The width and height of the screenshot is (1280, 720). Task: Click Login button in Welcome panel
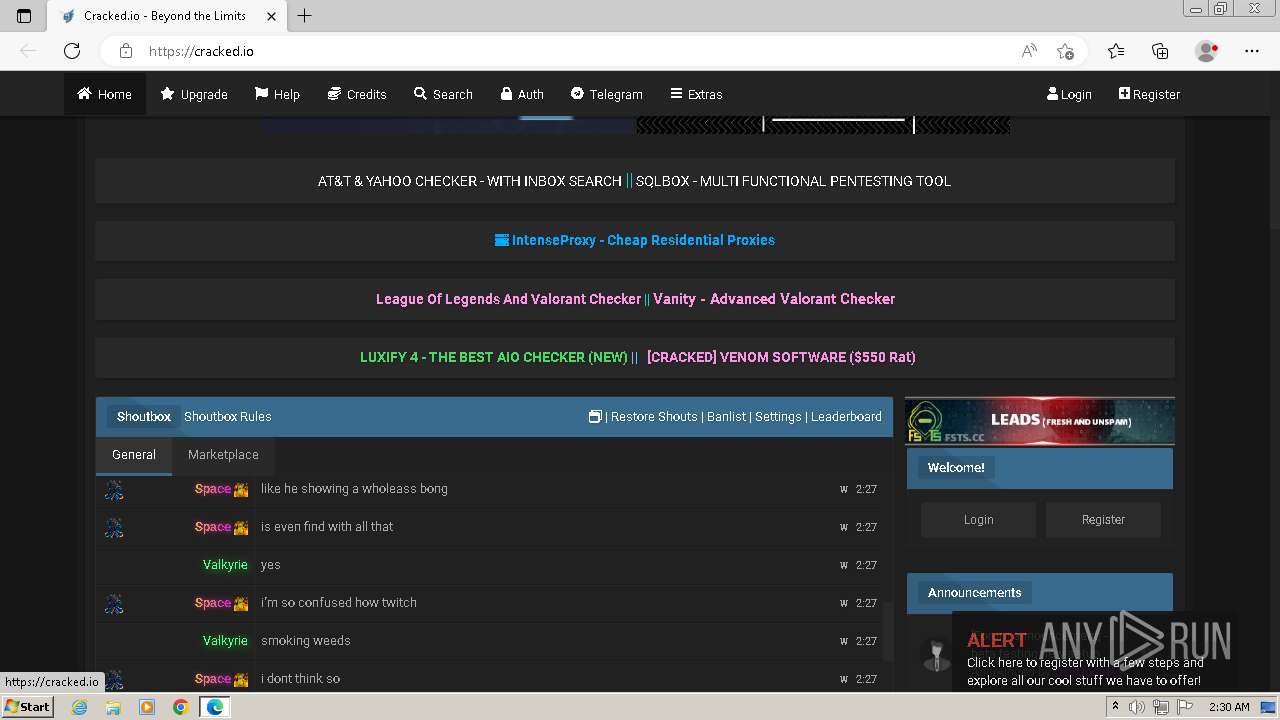(978, 520)
